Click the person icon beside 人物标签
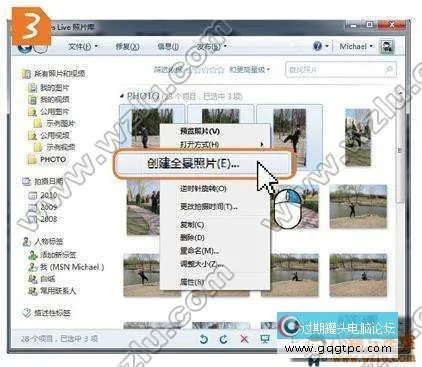 (x=26, y=241)
